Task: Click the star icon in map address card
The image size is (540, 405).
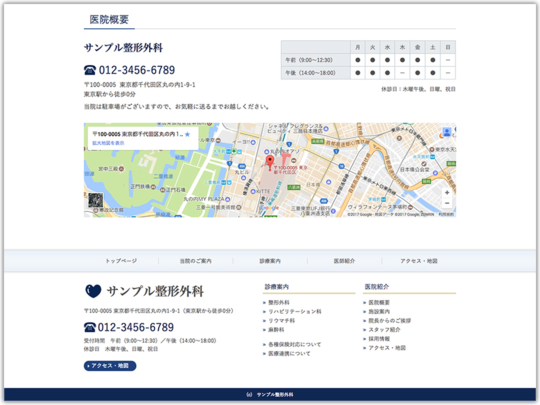Action: tap(187, 134)
